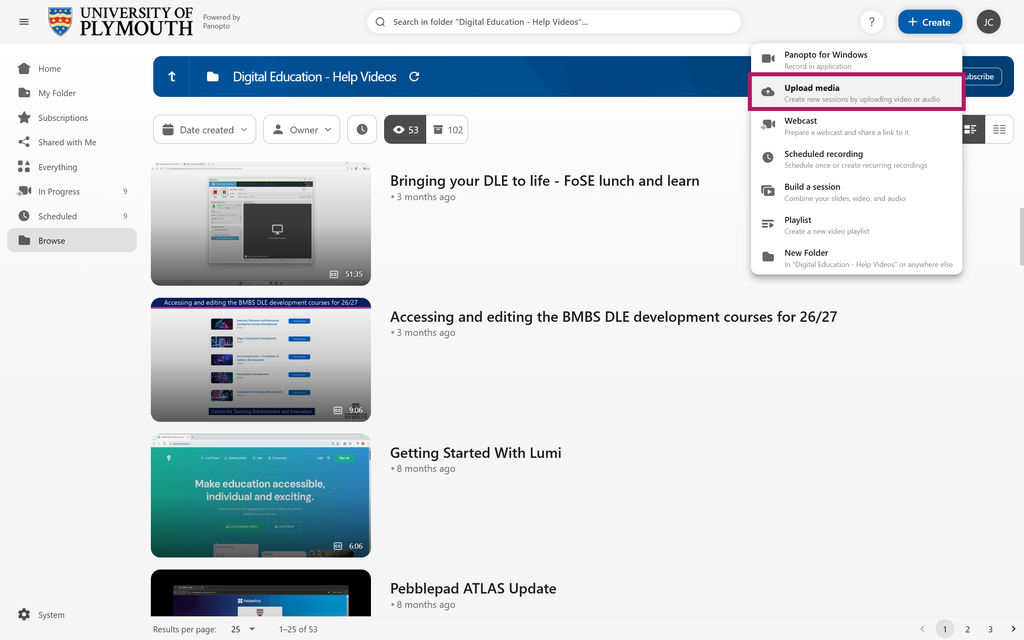Open results per page dropdown
1024x640 pixels.
(x=243, y=629)
